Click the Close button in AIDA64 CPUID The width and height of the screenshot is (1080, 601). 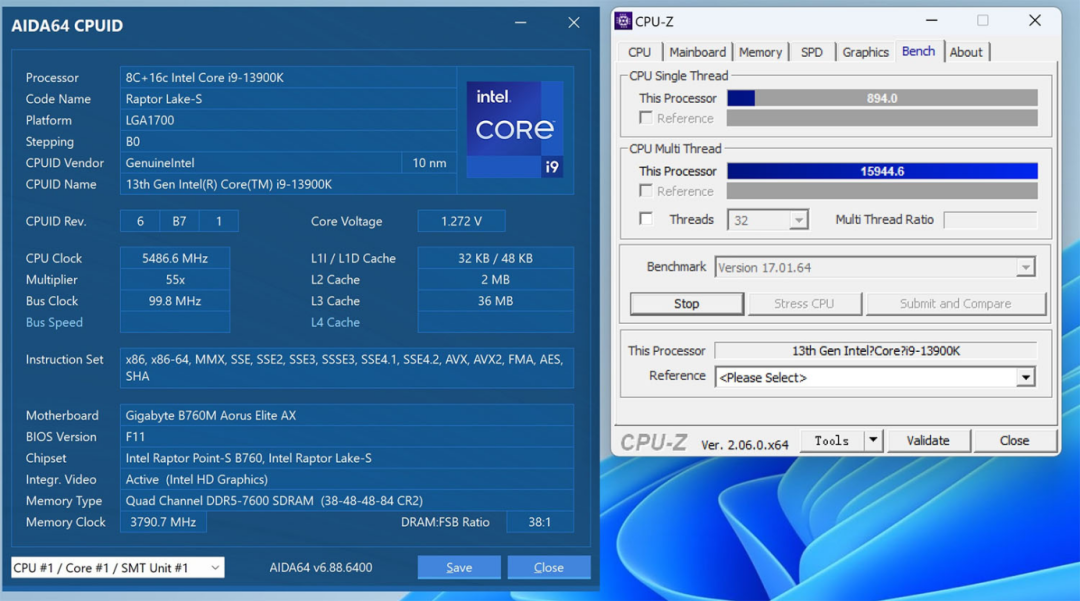pyautogui.click(x=548, y=567)
